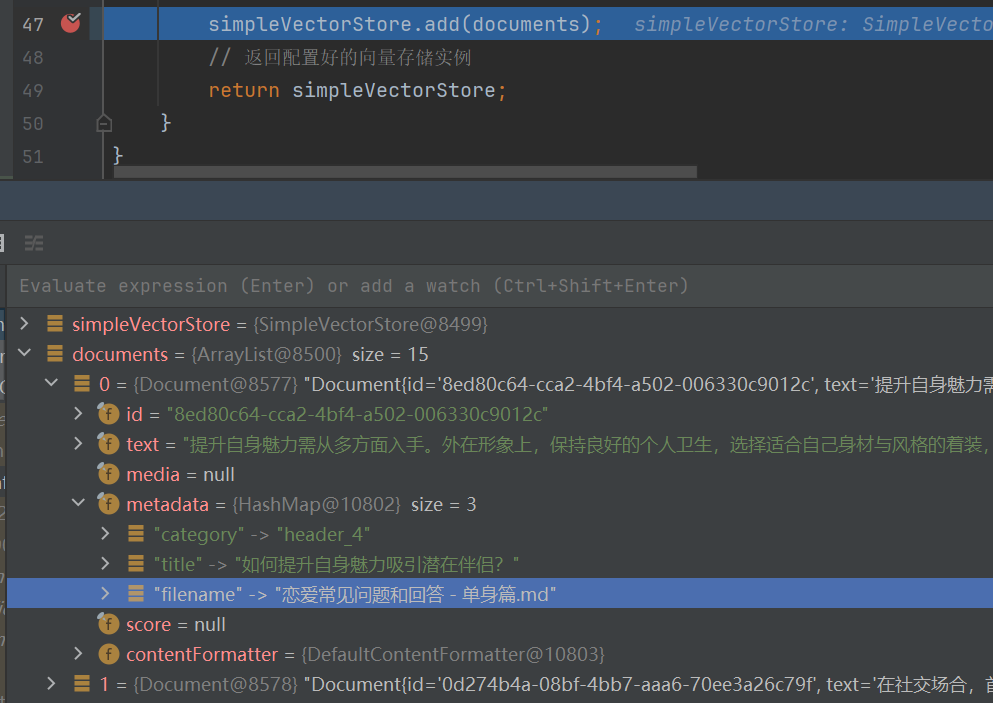Click the element icon of Document@8577 row

click(x=82, y=383)
